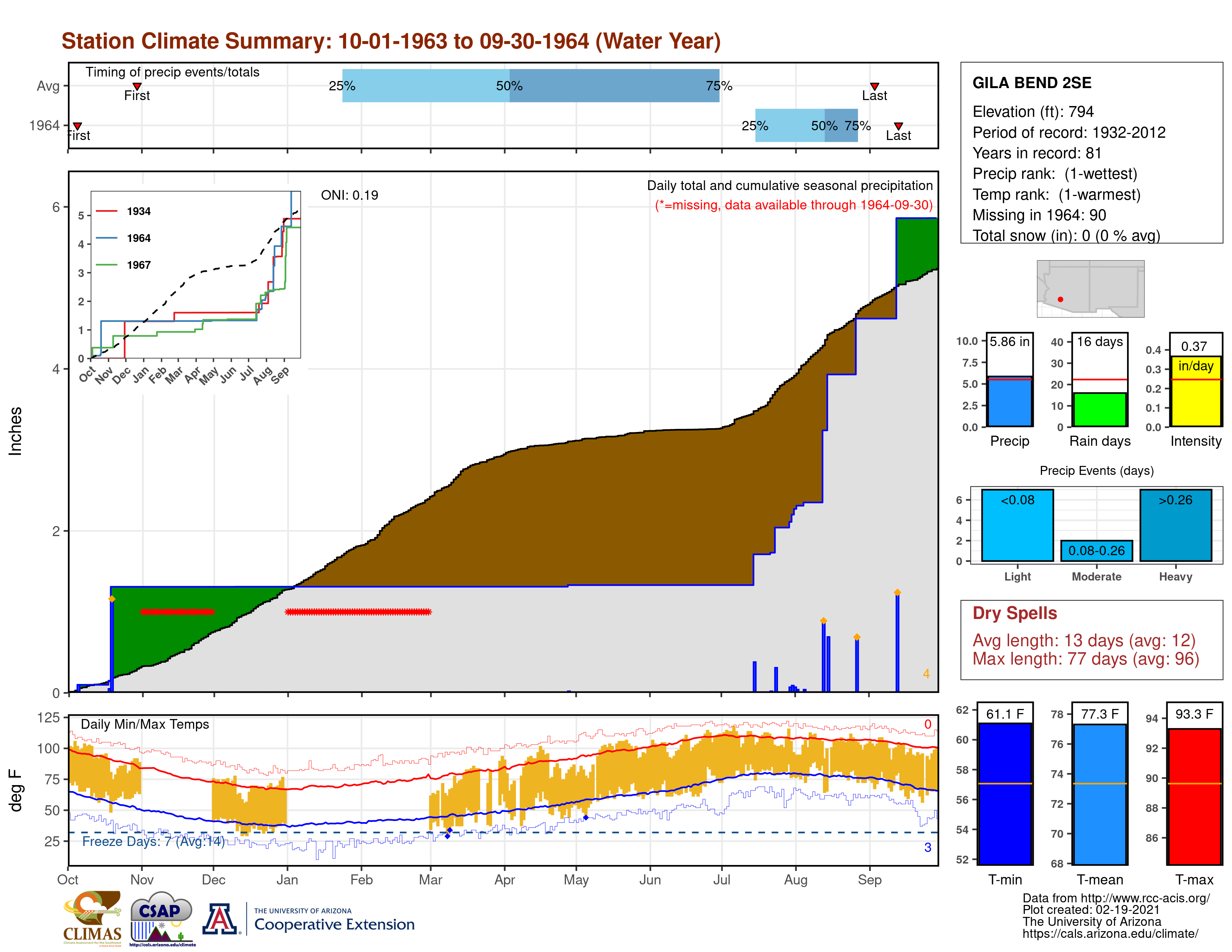
Task: Click the green surplus area near September
Action: point(917,248)
